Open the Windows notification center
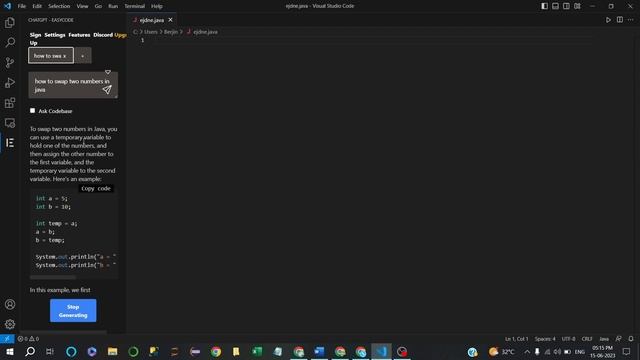Image resolution: width=640 pixels, height=360 pixels. pos(627,351)
